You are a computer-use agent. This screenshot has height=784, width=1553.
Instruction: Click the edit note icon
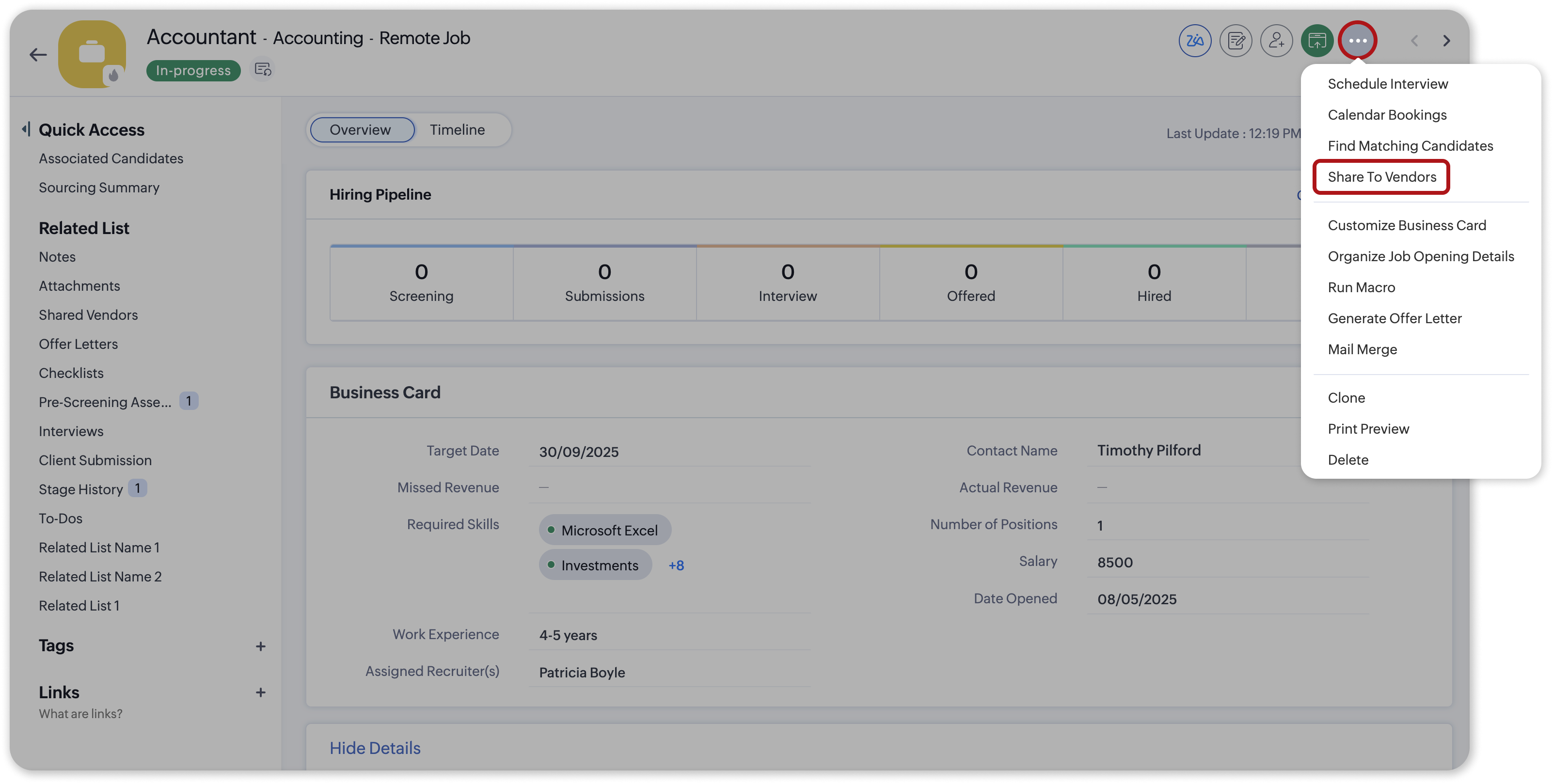[1236, 41]
